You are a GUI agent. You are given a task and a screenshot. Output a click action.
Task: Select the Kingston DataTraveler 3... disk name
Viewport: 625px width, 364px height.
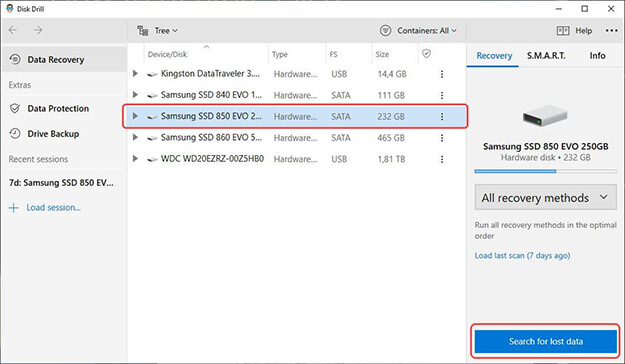pos(210,74)
